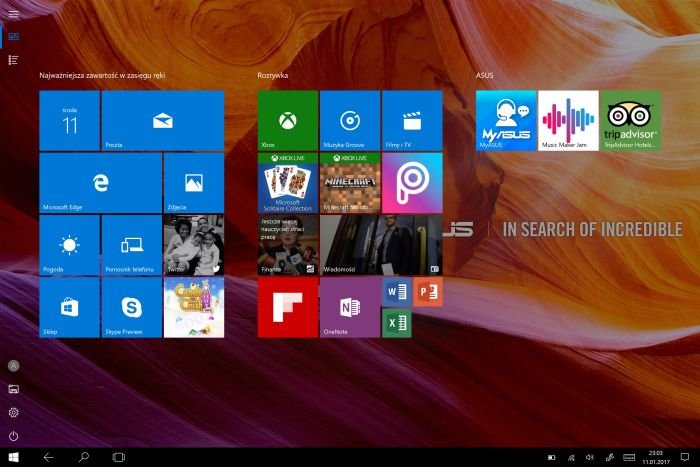700x467 pixels.
Task: Launch Microsoft Solitaire Collection tile
Action: pos(288,183)
